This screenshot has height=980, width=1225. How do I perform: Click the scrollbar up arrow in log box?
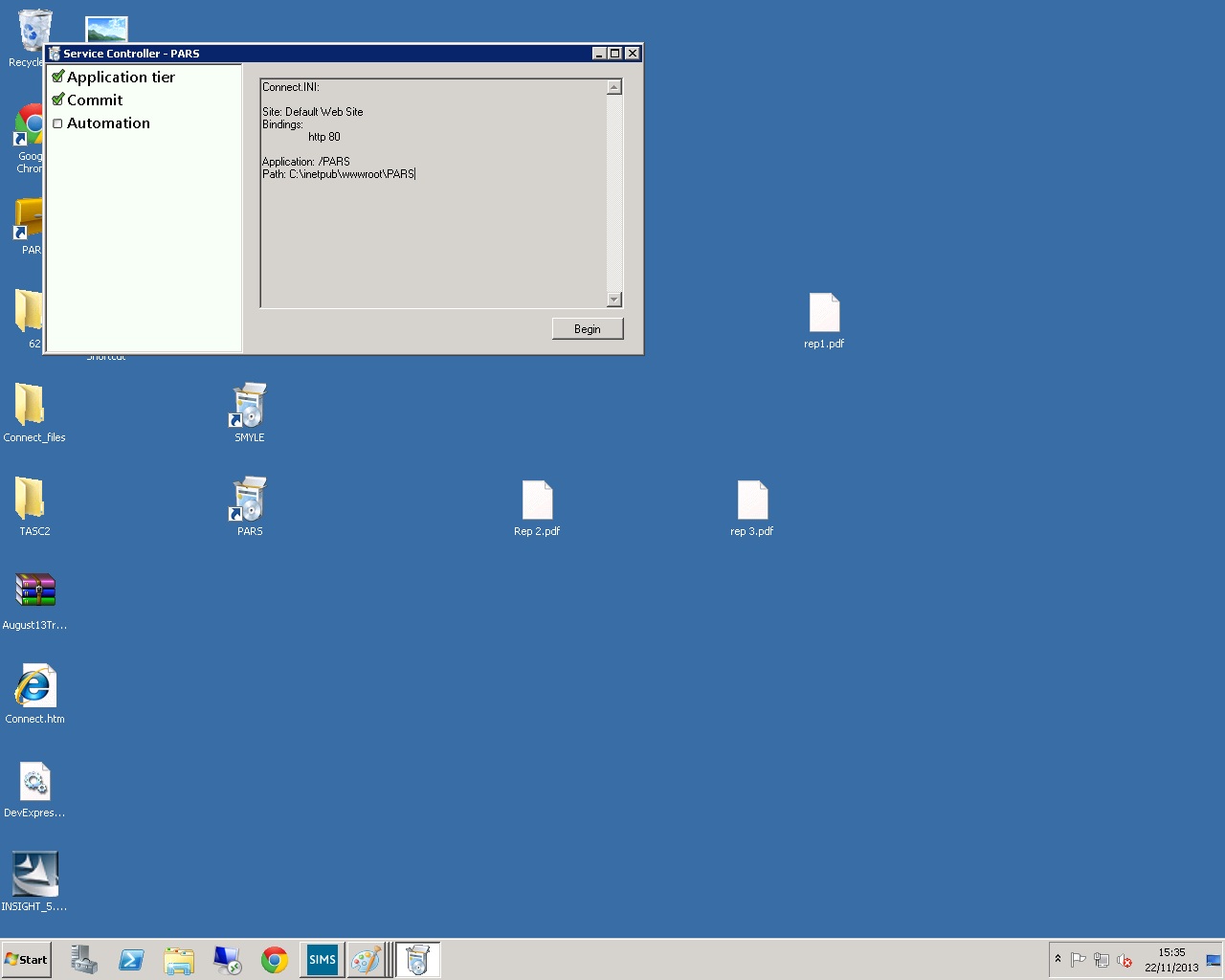coord(614,87)
